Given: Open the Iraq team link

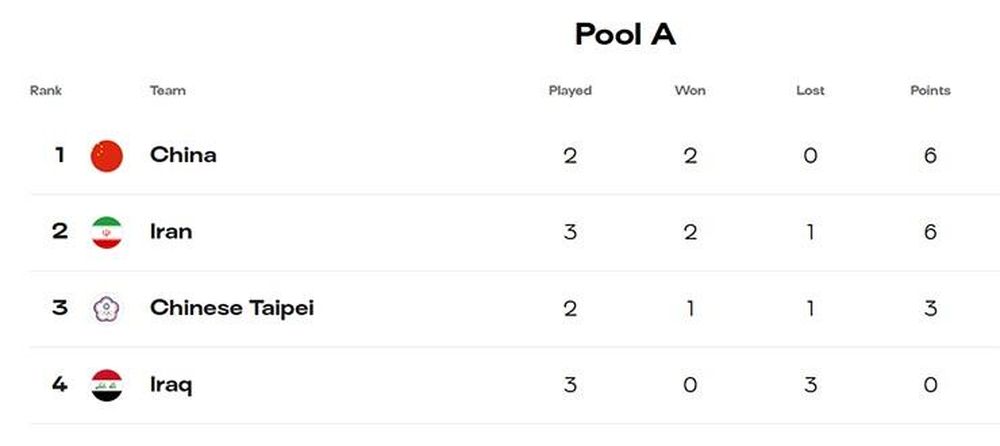Looking at the screenshot, I should tap(171, 385).
